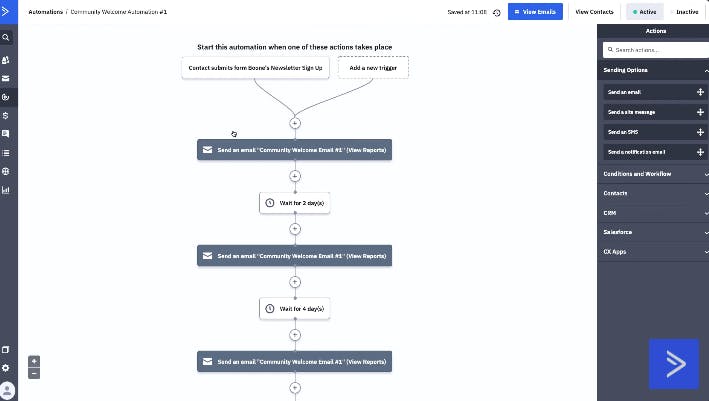Screen dimensions: 709x401
Task: Click the View Contacts button
Action: (x=594, y=12)
